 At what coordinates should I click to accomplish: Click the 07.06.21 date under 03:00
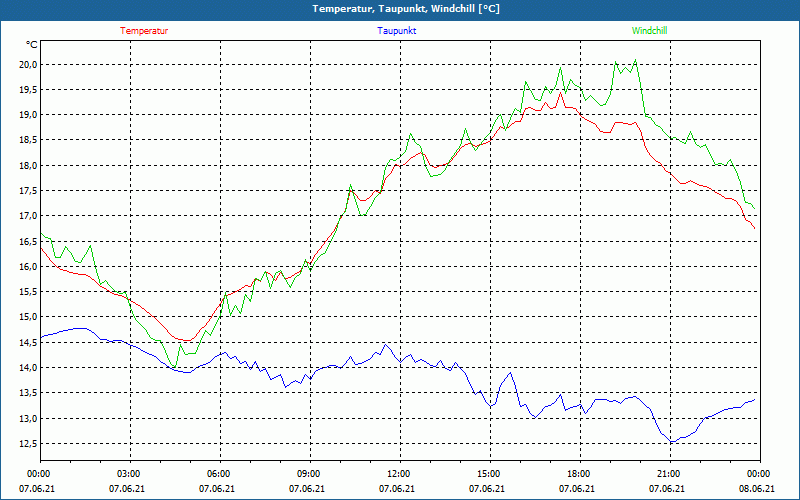(x=127, y=489)
